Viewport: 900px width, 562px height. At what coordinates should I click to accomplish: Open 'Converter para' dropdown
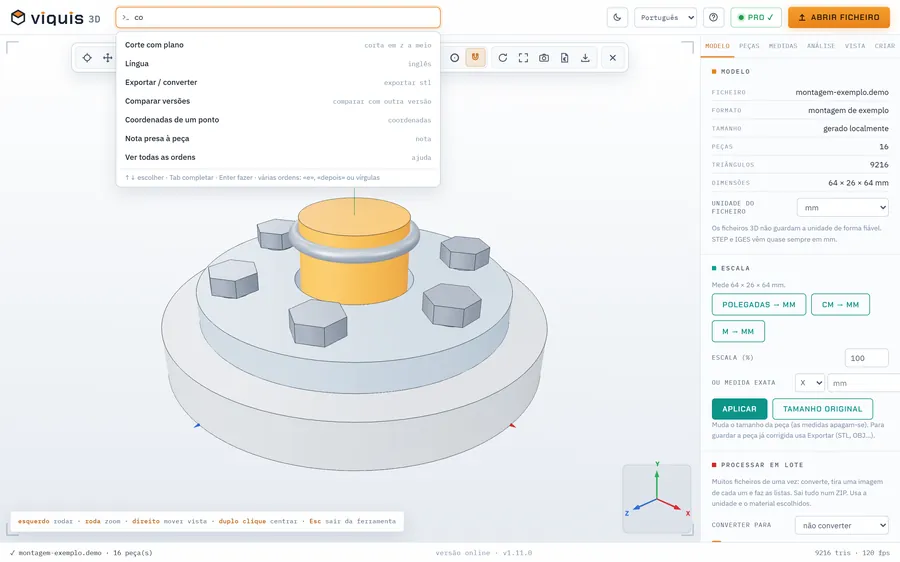[x=843, y=525]
